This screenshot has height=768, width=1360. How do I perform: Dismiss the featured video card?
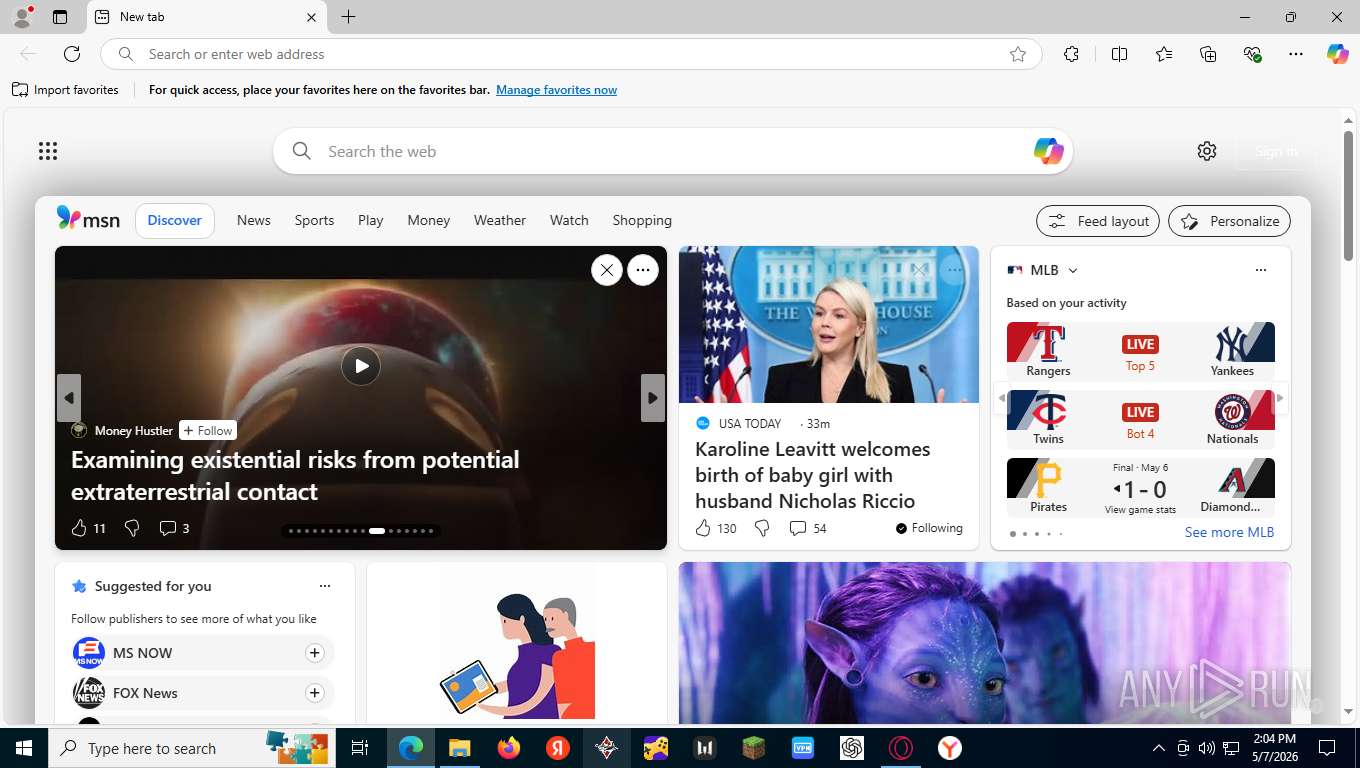pyautogui.click(x=606, y=270)
